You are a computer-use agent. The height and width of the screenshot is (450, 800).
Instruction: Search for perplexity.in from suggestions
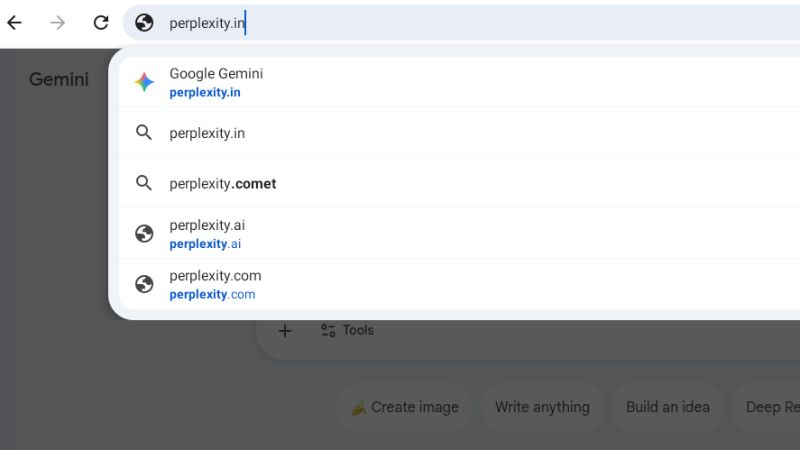(x=459, y=133)
